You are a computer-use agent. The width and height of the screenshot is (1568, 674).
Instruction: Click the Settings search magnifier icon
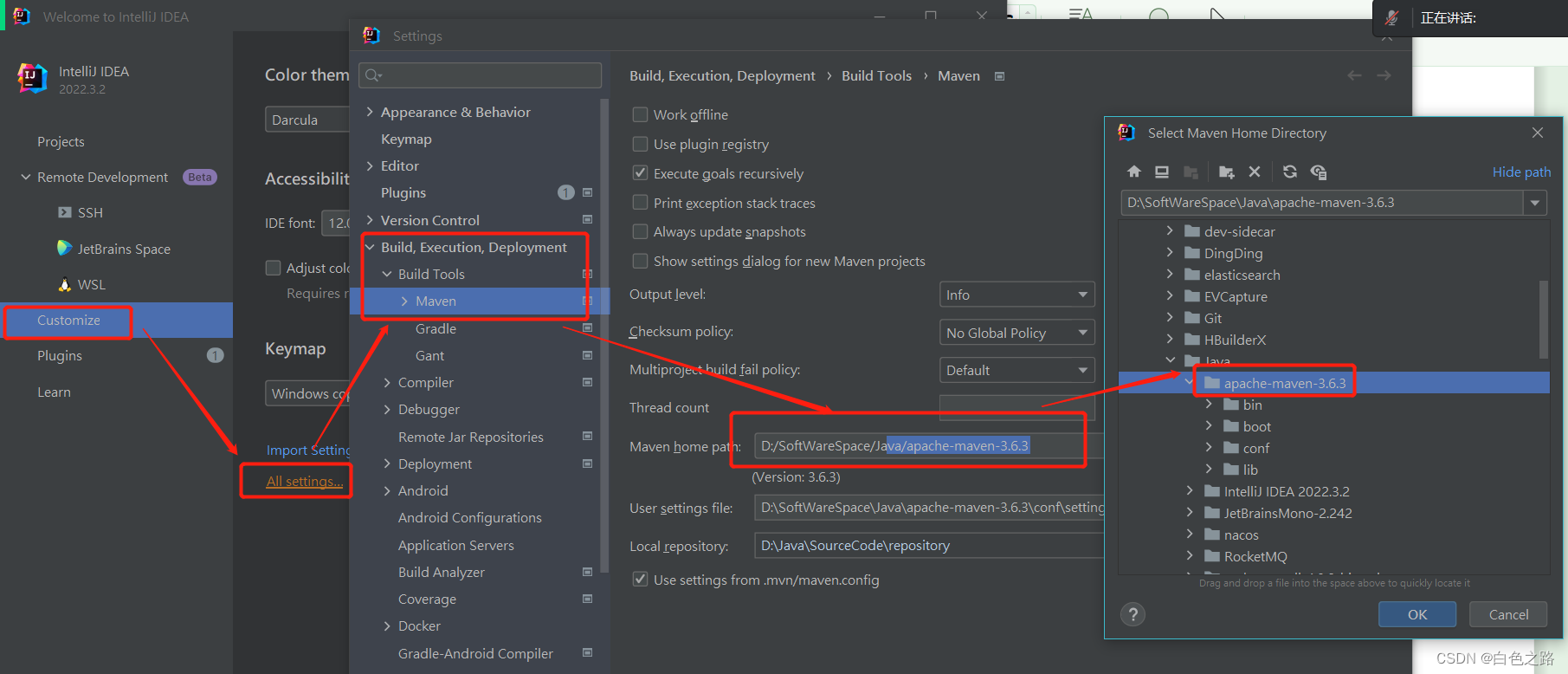[373, 75]
